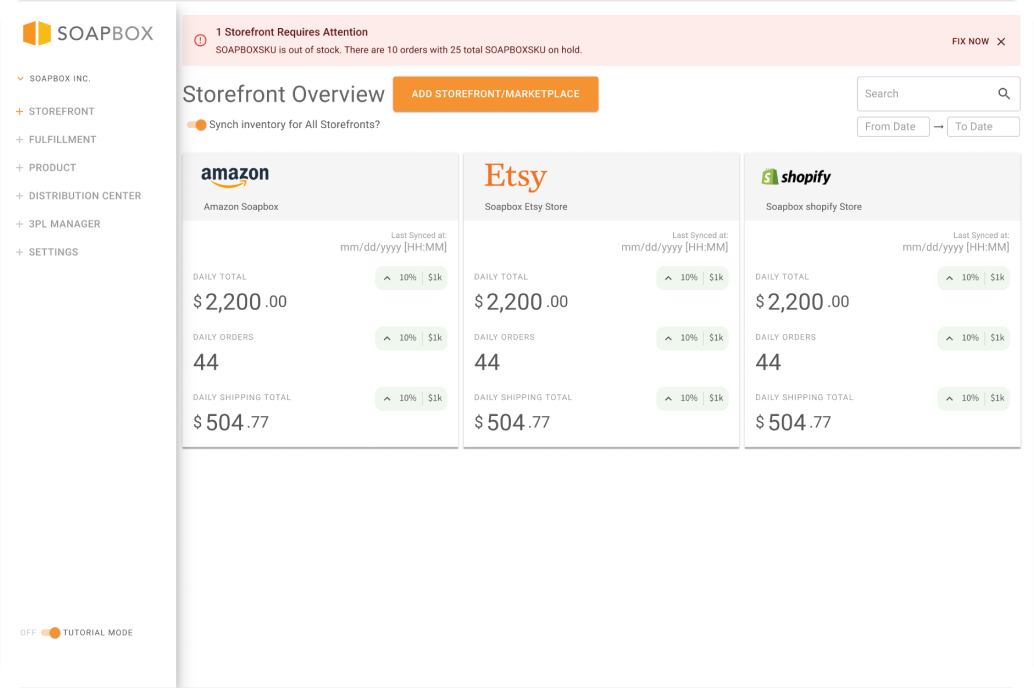This screenshot has height=688, width=1034.
Task: Click the red alert warning icon
Action: click(x=200, y=41)
